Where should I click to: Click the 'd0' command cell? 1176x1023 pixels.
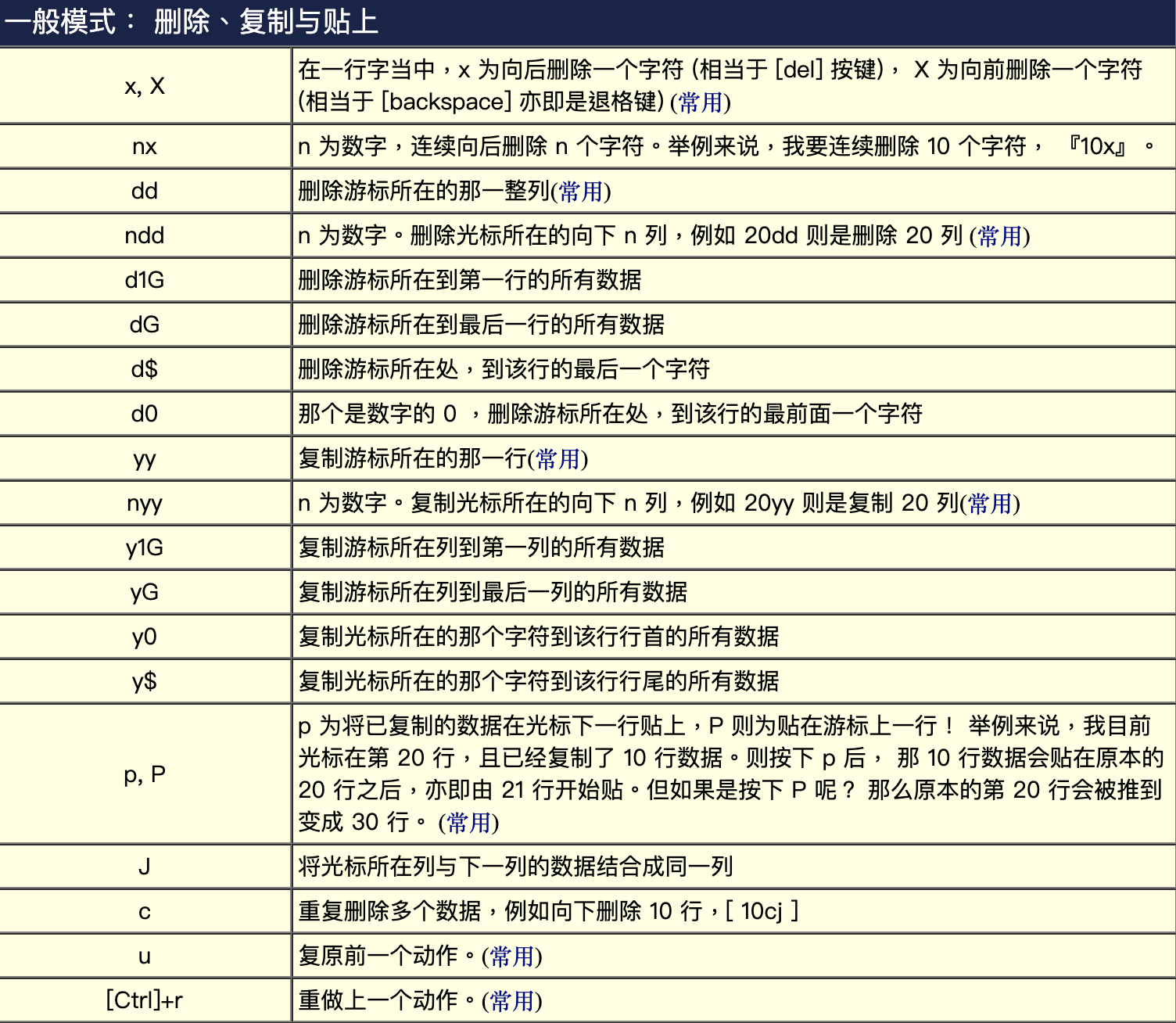(x=145, y=414)
